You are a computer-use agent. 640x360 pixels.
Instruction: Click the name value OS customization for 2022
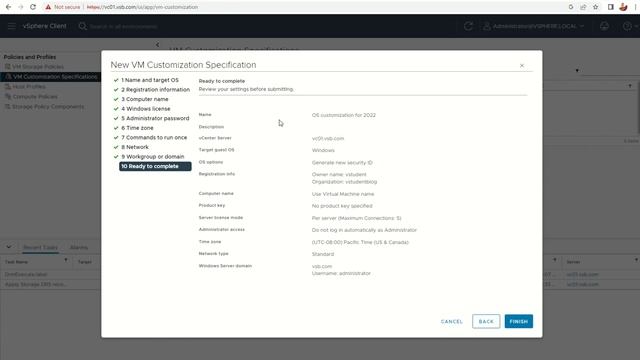(x=344, y=115)
